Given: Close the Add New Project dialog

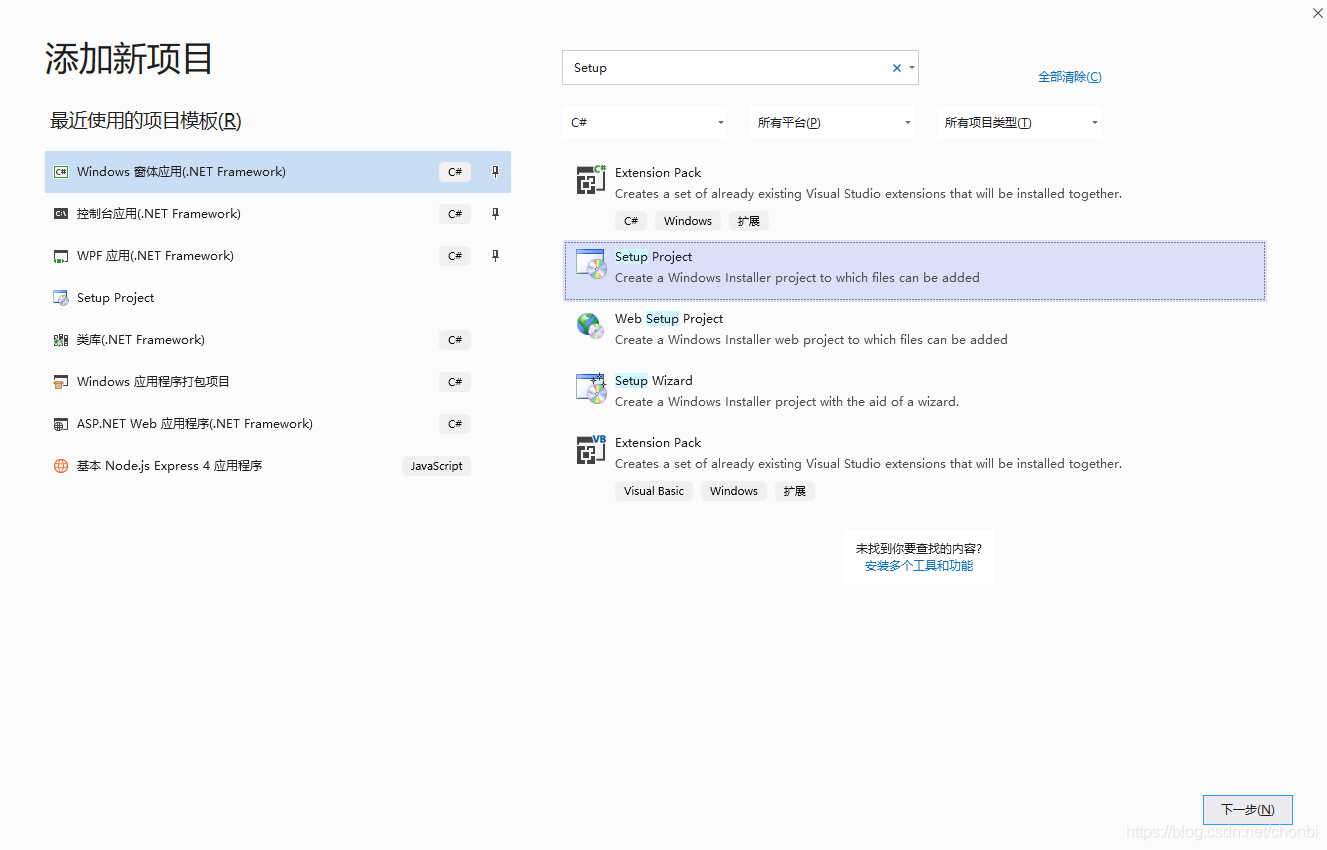Looking at the screenshot, I should 1317,12.
